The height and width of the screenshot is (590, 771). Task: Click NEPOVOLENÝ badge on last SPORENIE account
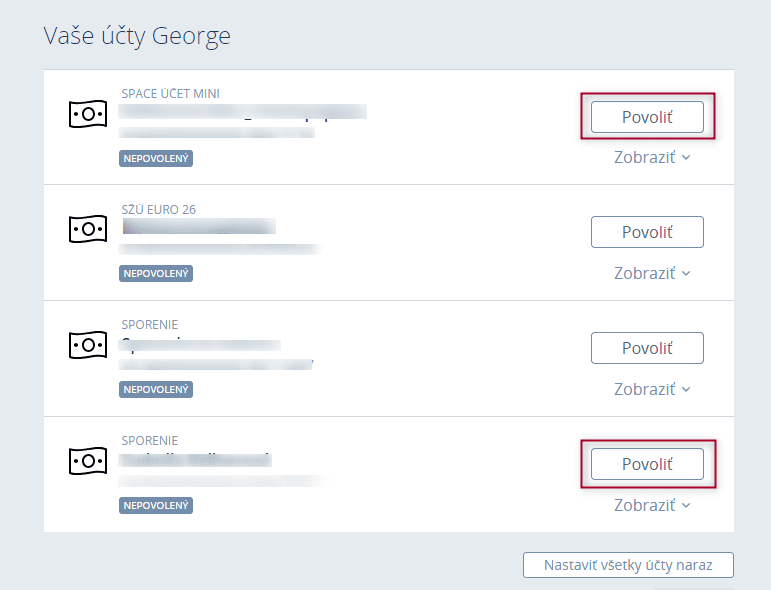(156, 505)
